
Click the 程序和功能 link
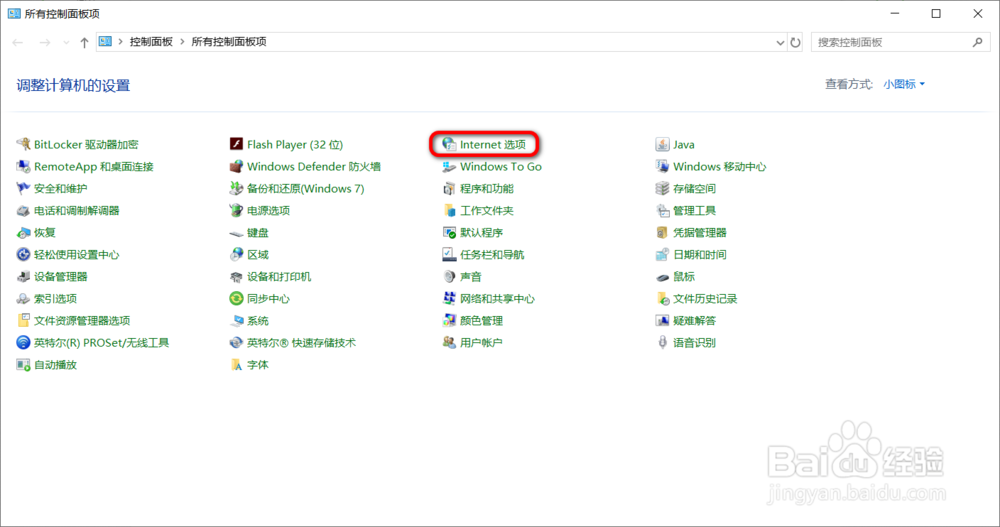(487, 188)
